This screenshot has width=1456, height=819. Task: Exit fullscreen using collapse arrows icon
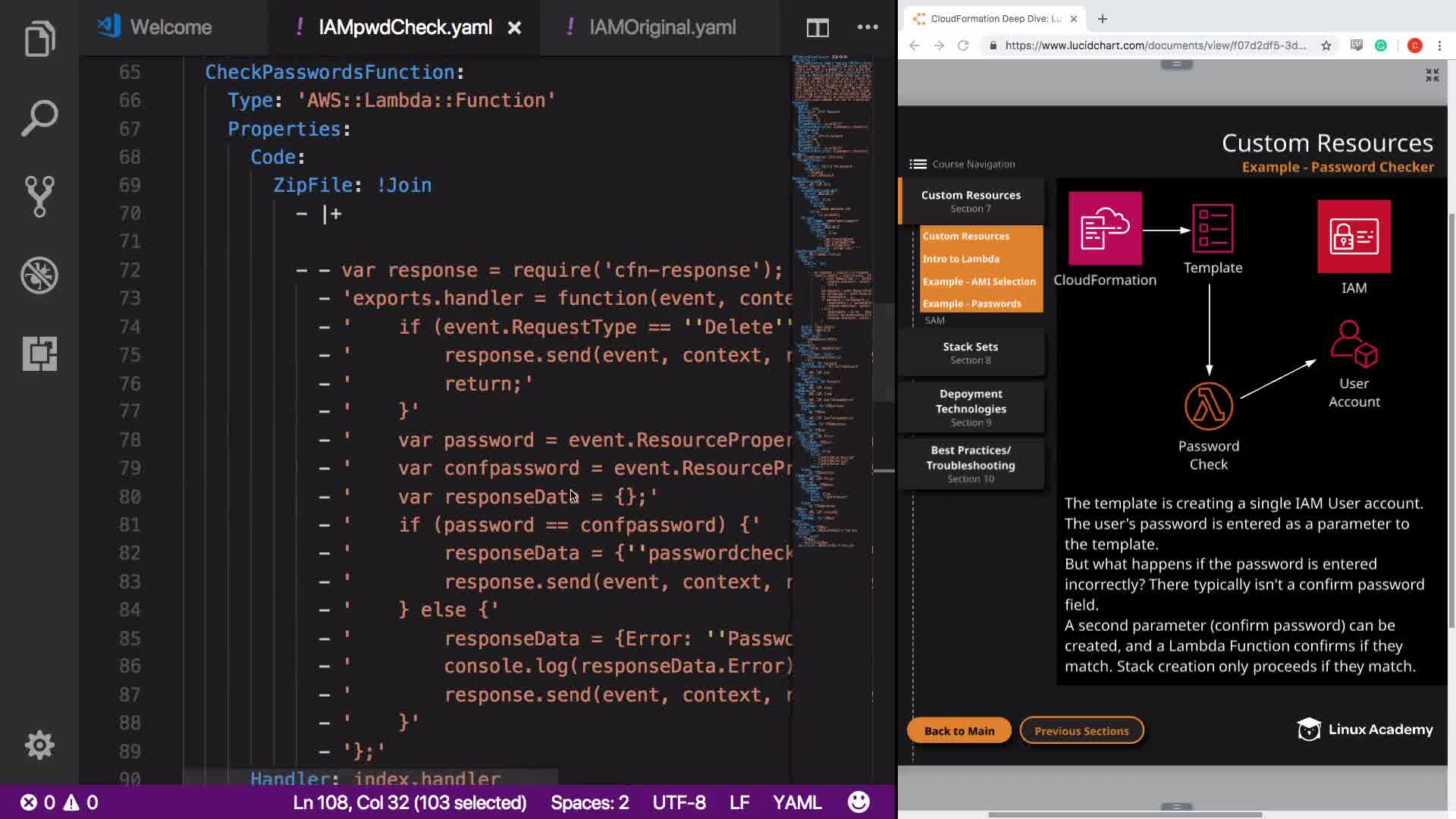pos(1432,75)
